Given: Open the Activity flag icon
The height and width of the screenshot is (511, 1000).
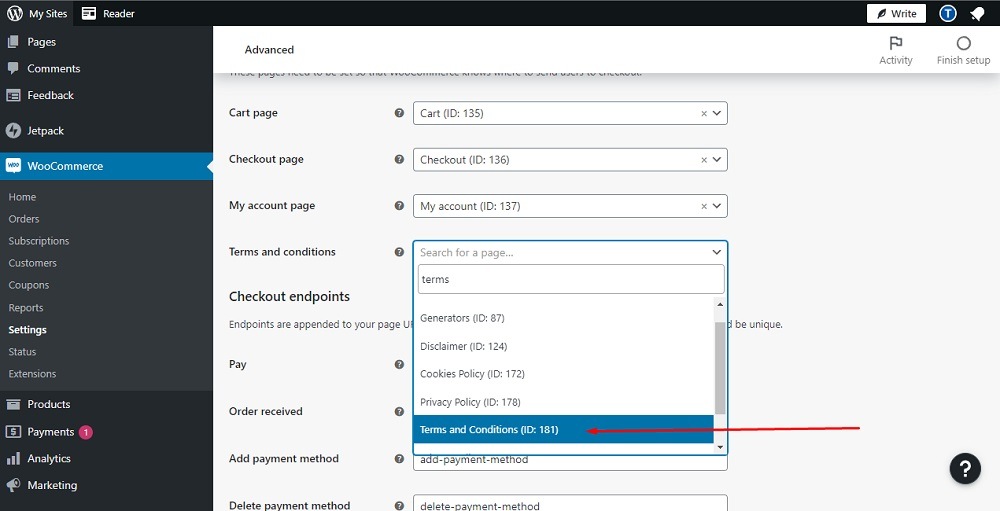Looking at the screenshot, I should 896,43.
